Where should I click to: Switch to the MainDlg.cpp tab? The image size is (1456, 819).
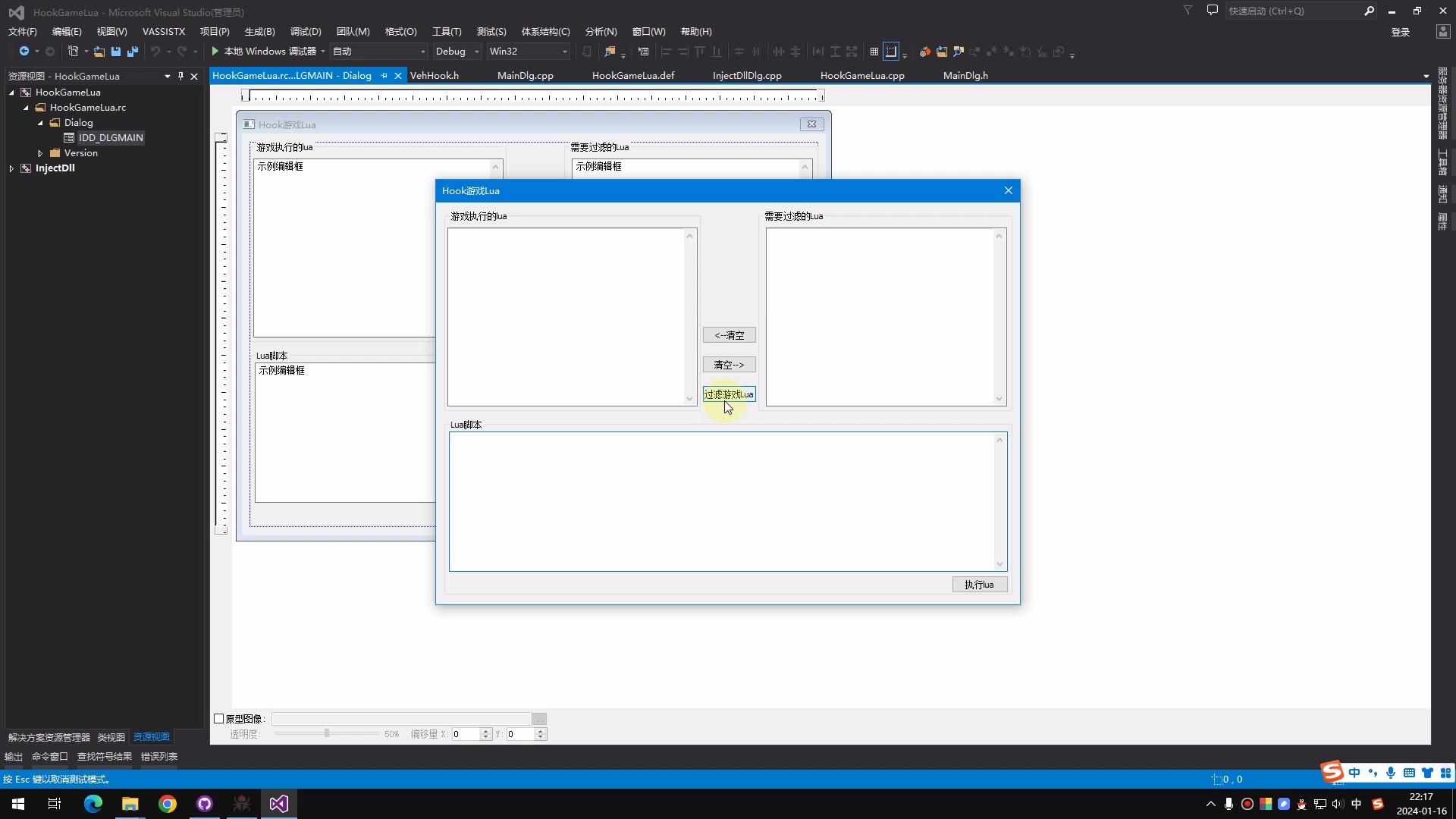(x=525, y=76)
